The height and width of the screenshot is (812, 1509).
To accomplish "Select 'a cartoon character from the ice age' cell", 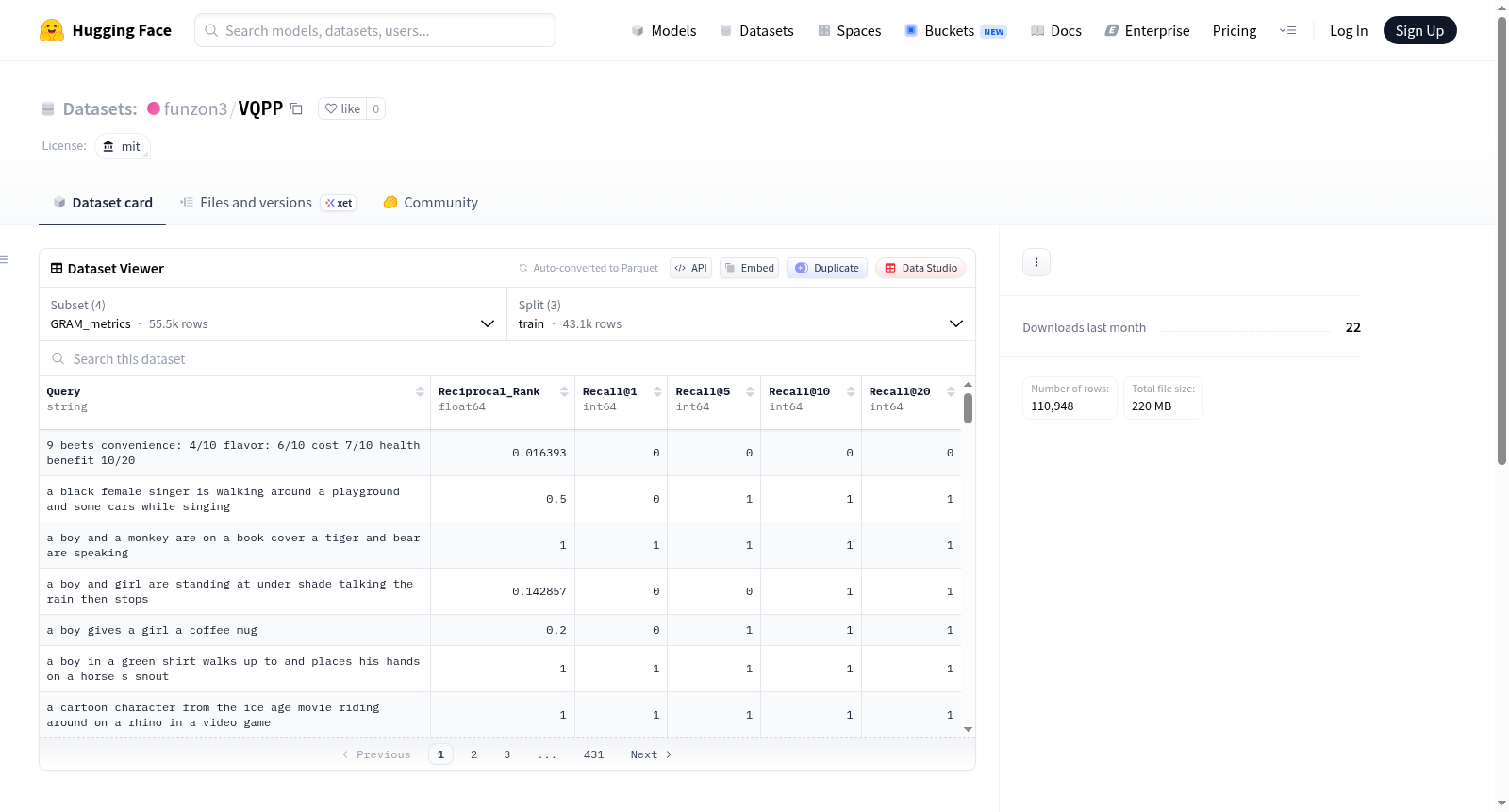I will tap(235, 715).
